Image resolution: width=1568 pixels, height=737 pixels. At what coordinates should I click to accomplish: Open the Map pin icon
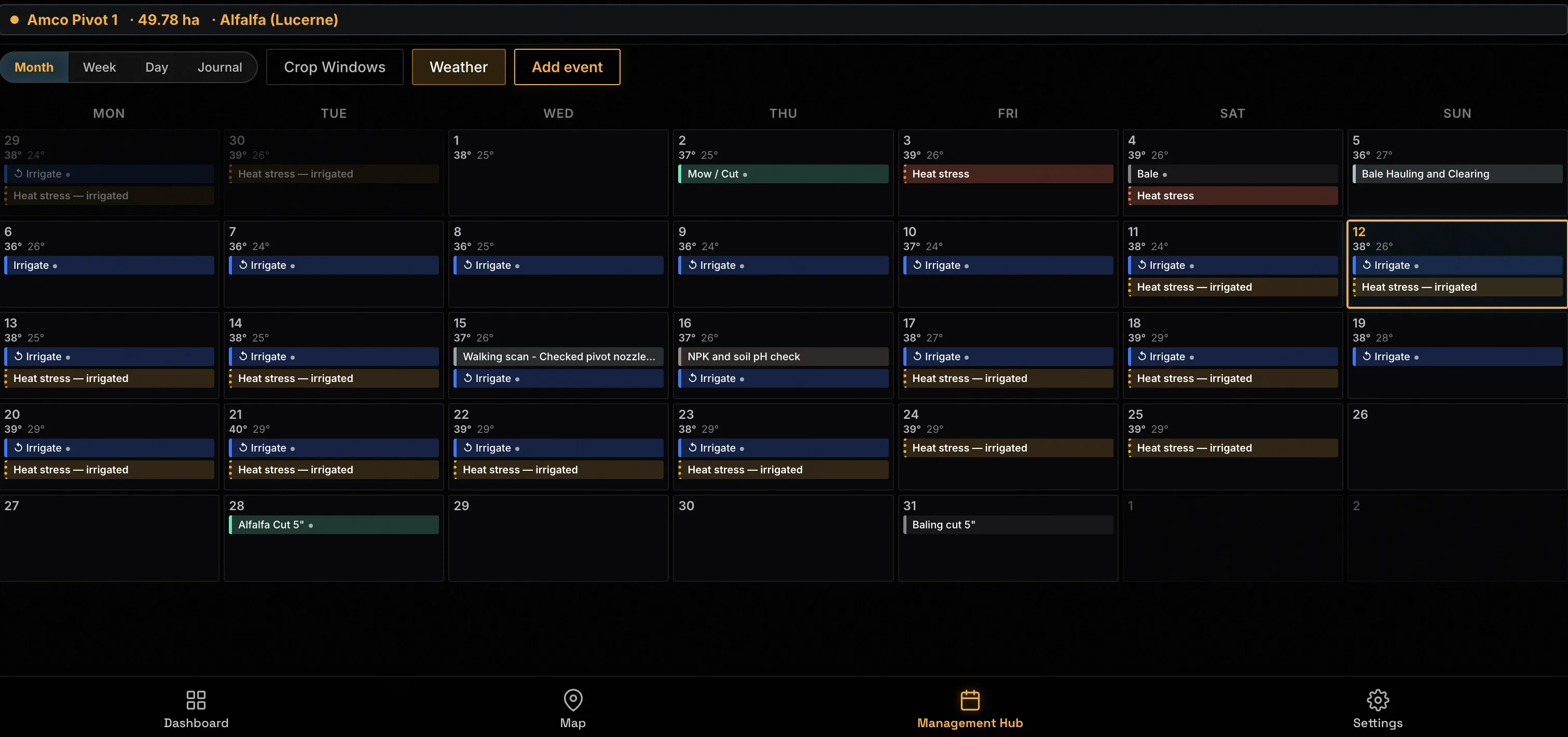pyautogui.click(x=573, y=700)
